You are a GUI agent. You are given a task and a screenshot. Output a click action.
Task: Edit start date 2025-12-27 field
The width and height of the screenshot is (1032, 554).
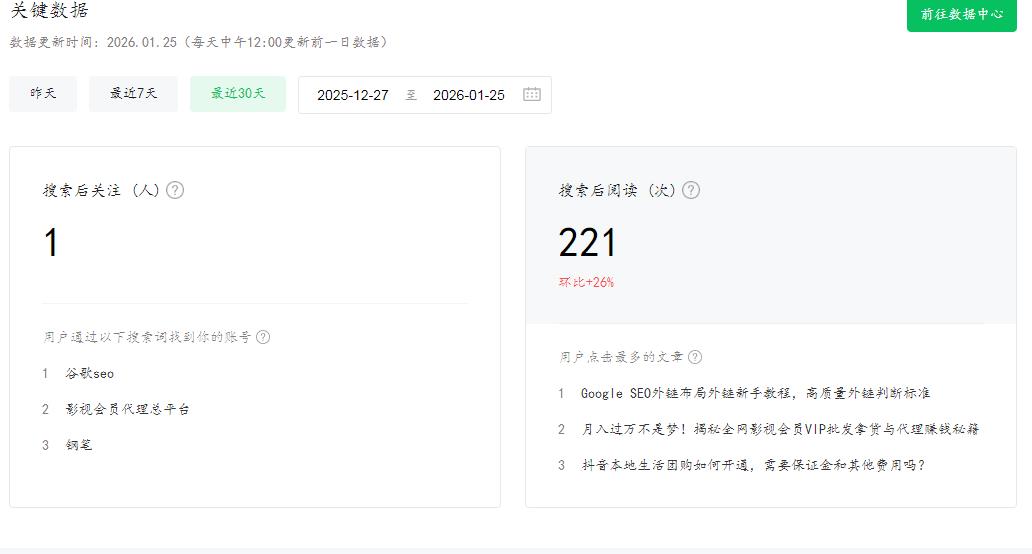point(353,95)
